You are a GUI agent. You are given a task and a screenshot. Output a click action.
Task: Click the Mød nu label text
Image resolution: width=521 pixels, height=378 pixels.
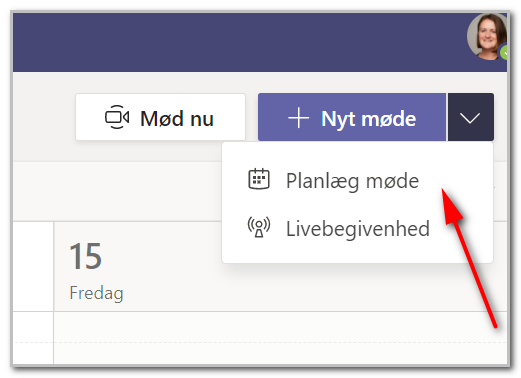[x=177, y=119]
